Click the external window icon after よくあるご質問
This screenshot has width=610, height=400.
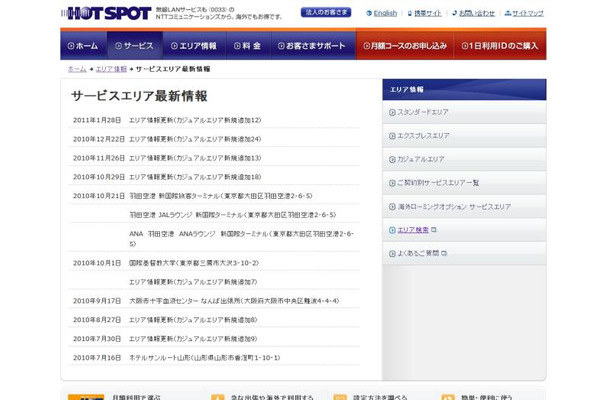pyautogui.click(x=444, y=254)
